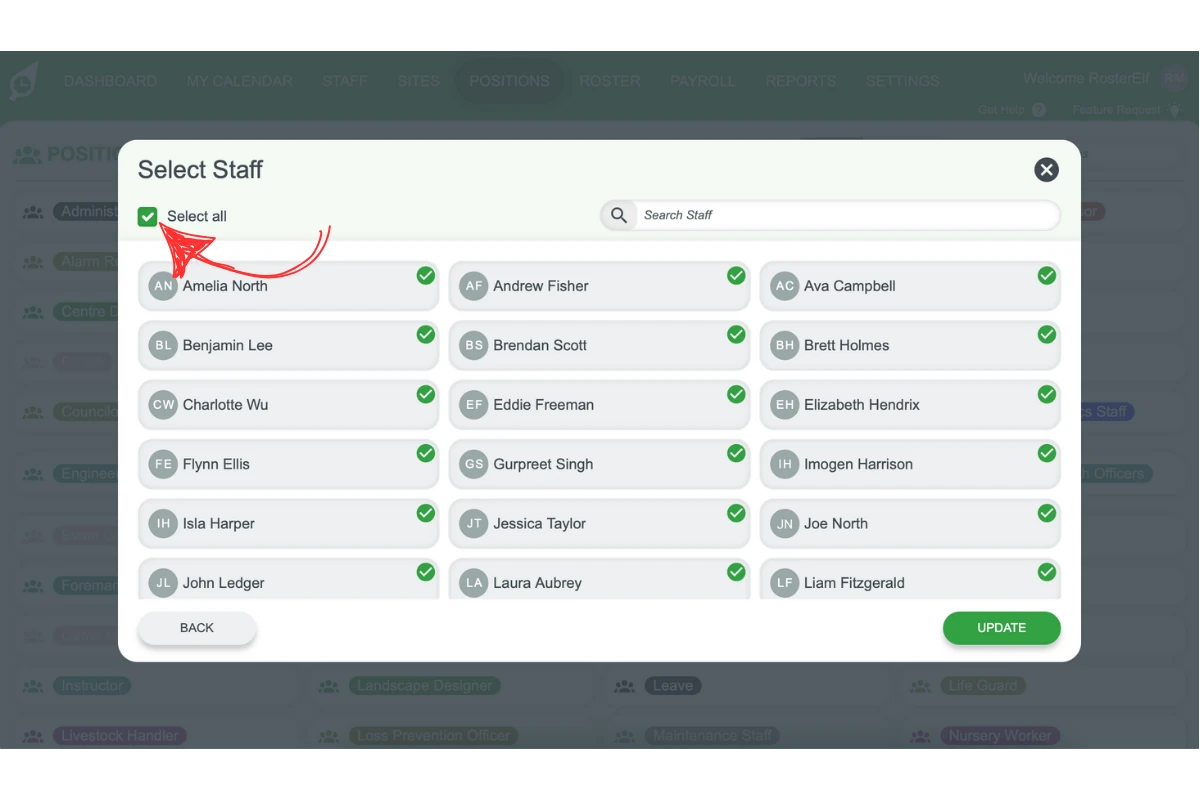This screenshot has height=800, width=1200.
Task: Select the Joe North name text
Action: coord(836,524)
